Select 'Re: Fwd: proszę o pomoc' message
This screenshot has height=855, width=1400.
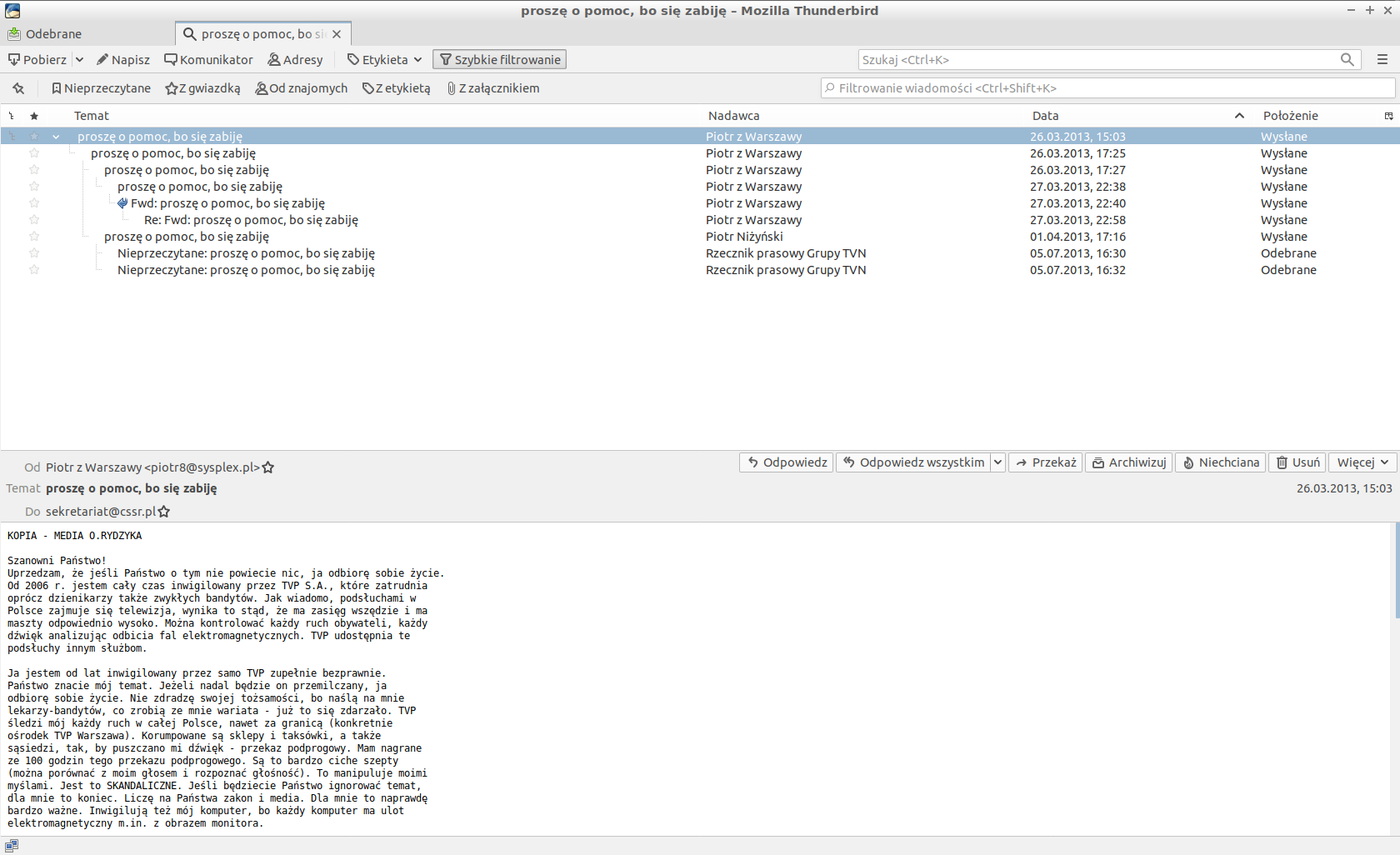[700, 220]
